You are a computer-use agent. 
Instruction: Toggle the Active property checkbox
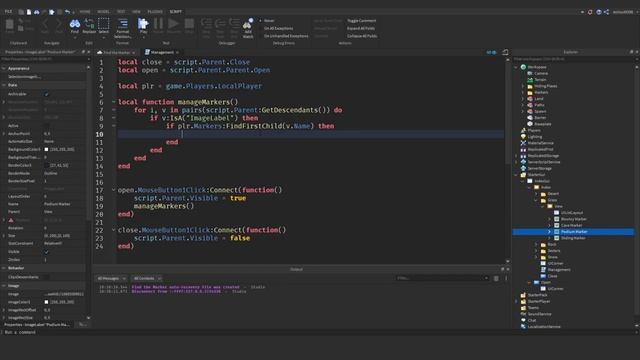point(46,126)
